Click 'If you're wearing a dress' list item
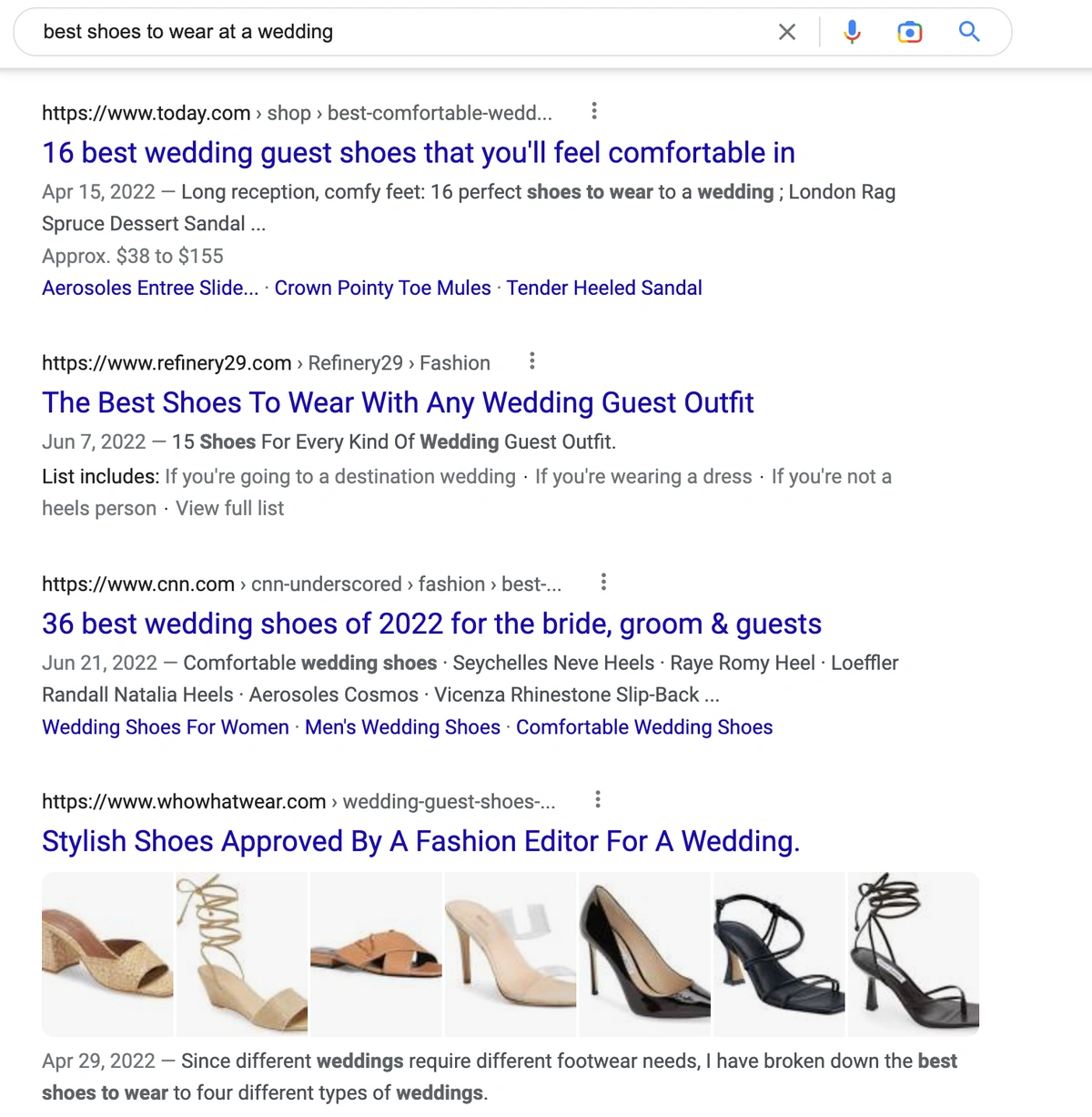Screen dimensions: 1092x1117 643,476
